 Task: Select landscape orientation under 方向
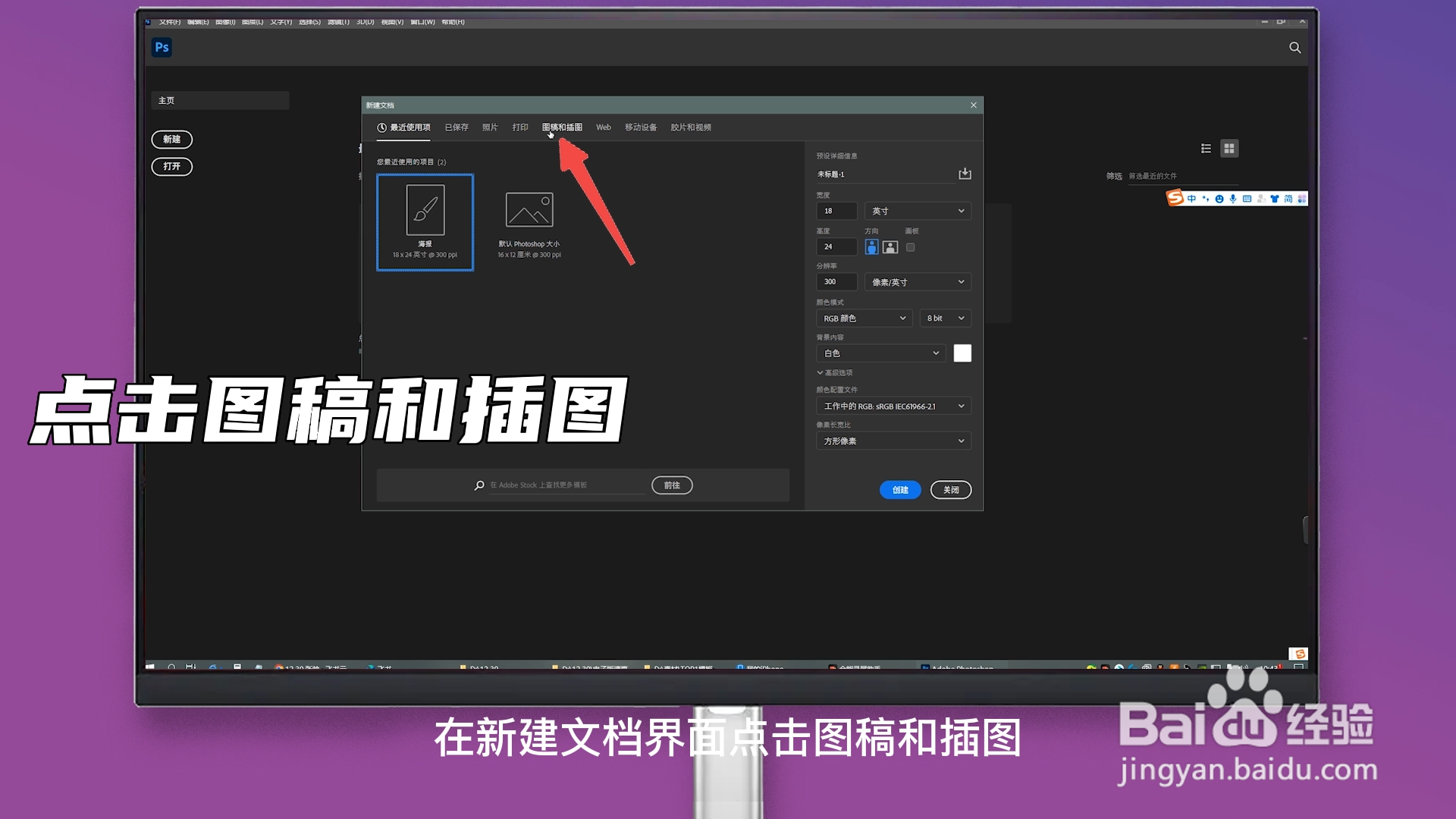tap(890, 246)
